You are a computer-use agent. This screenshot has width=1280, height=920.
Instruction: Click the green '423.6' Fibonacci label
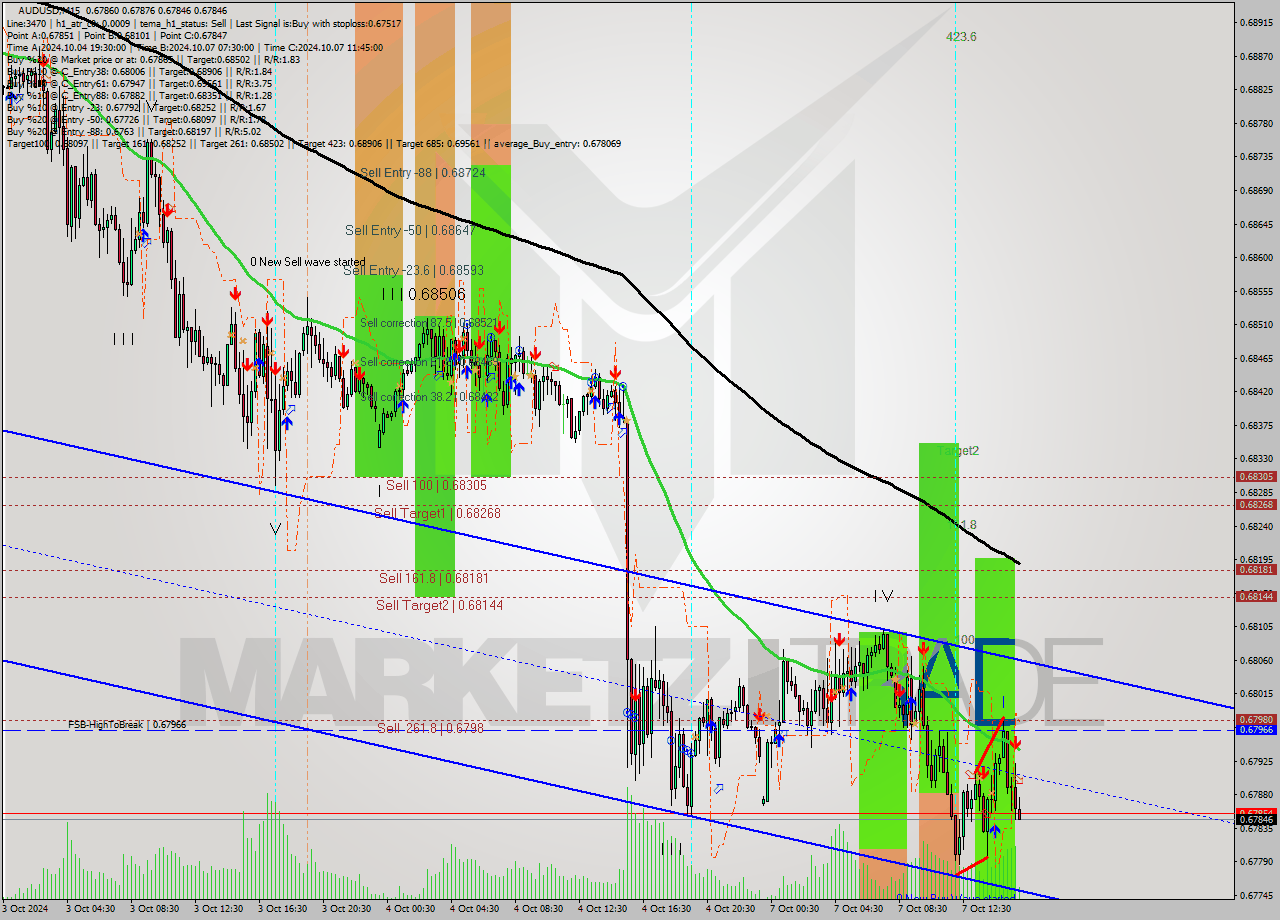point(961,37)
